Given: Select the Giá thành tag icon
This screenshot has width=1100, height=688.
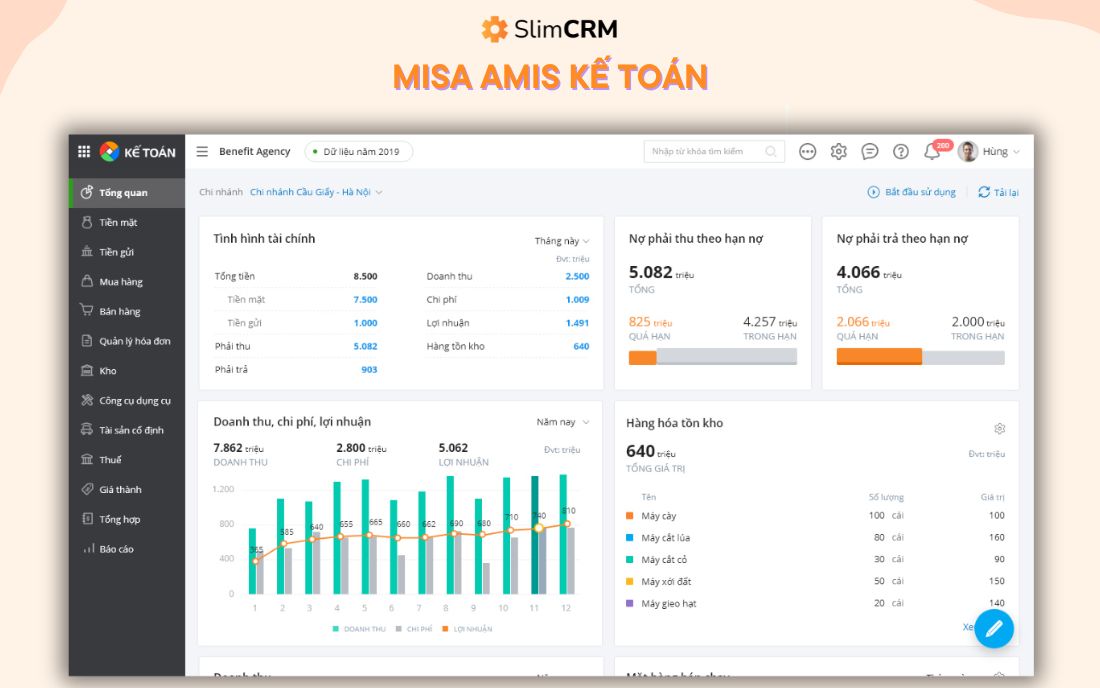Looking at the screenshot, I should [87, 489].
